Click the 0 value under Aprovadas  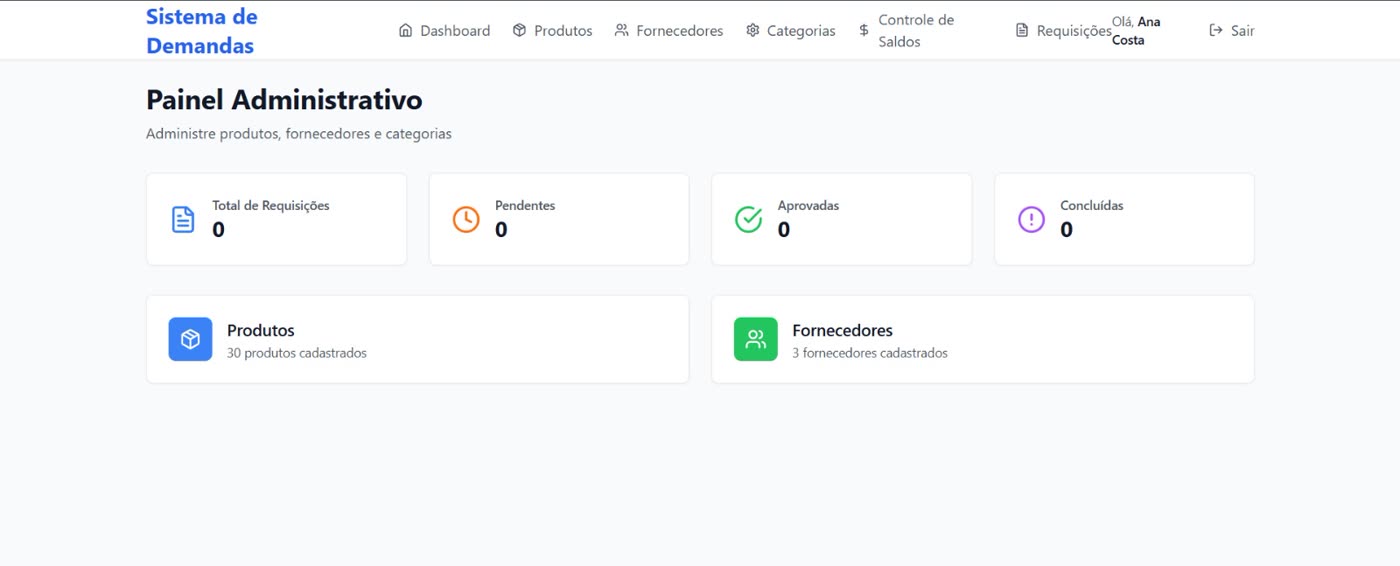pos(784,230)
